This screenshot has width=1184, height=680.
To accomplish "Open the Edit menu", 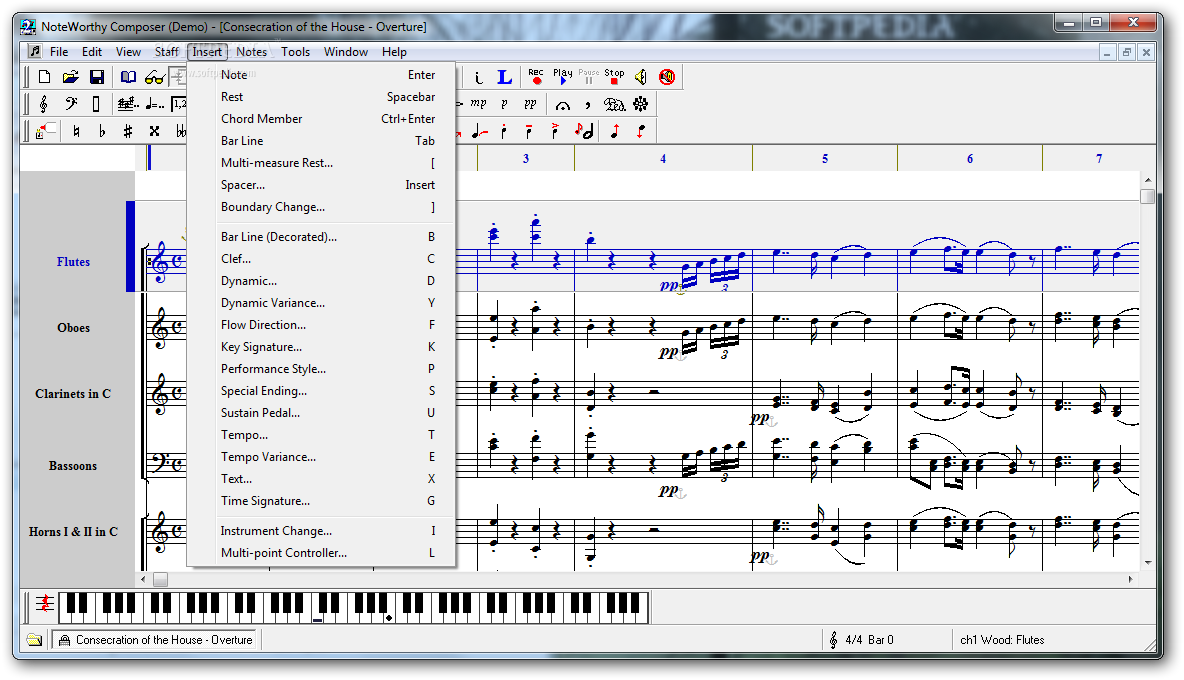I will [92, 51].
